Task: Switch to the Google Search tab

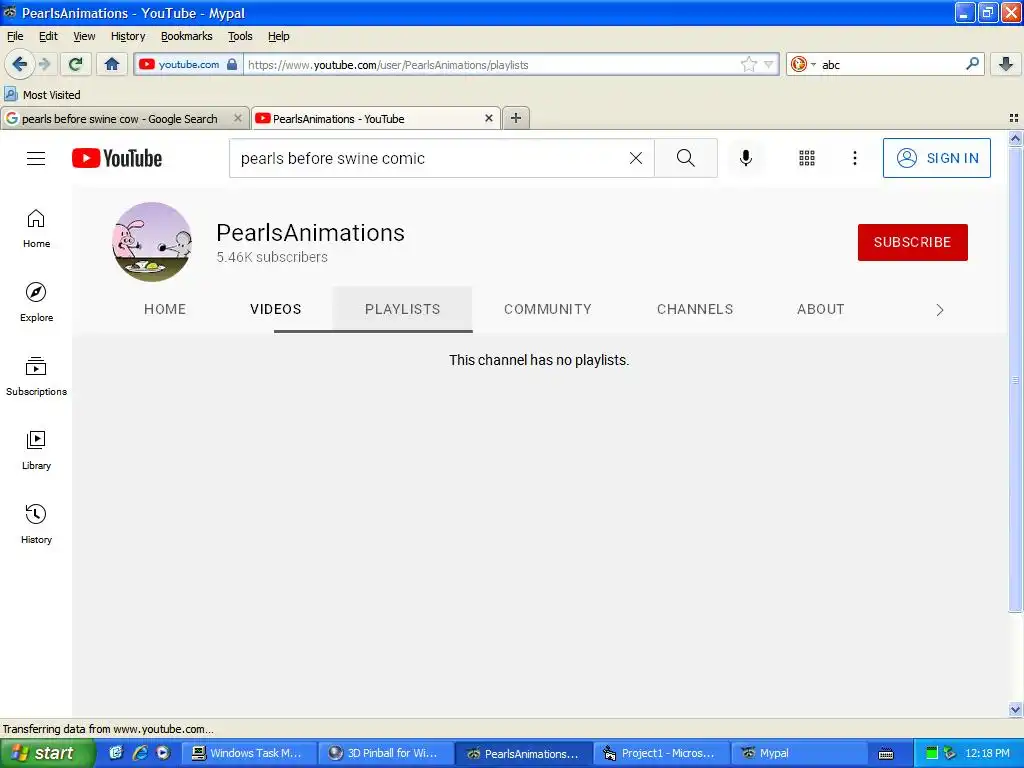Action: pyautogui.click(x=120, y=119)
